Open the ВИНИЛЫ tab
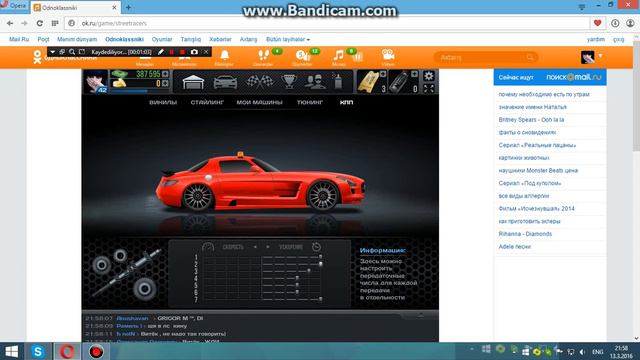640x360 pixels. pos(163,102)
